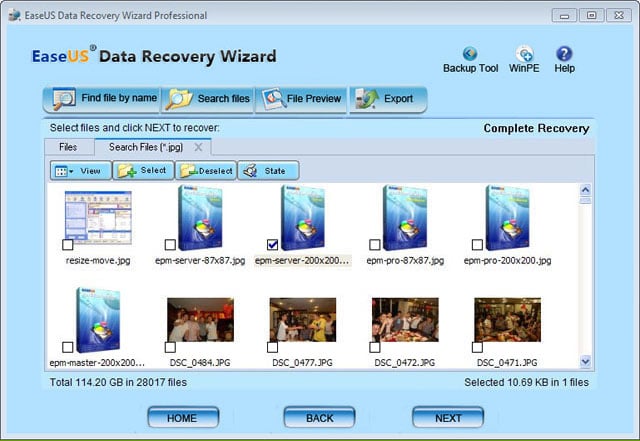Maximize the EaseUS window

[x=591, y=16]
